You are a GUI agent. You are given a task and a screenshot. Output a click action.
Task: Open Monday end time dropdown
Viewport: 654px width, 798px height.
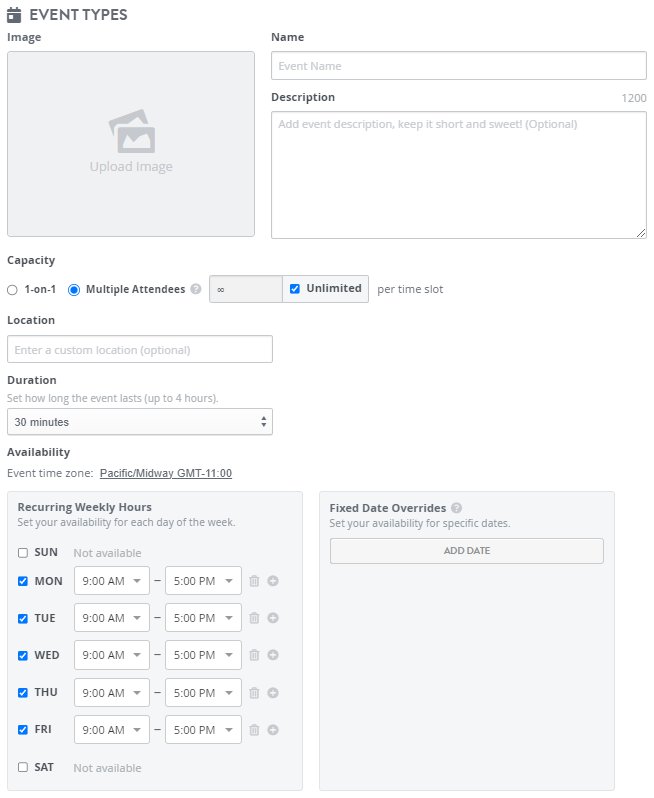(203, 581)
